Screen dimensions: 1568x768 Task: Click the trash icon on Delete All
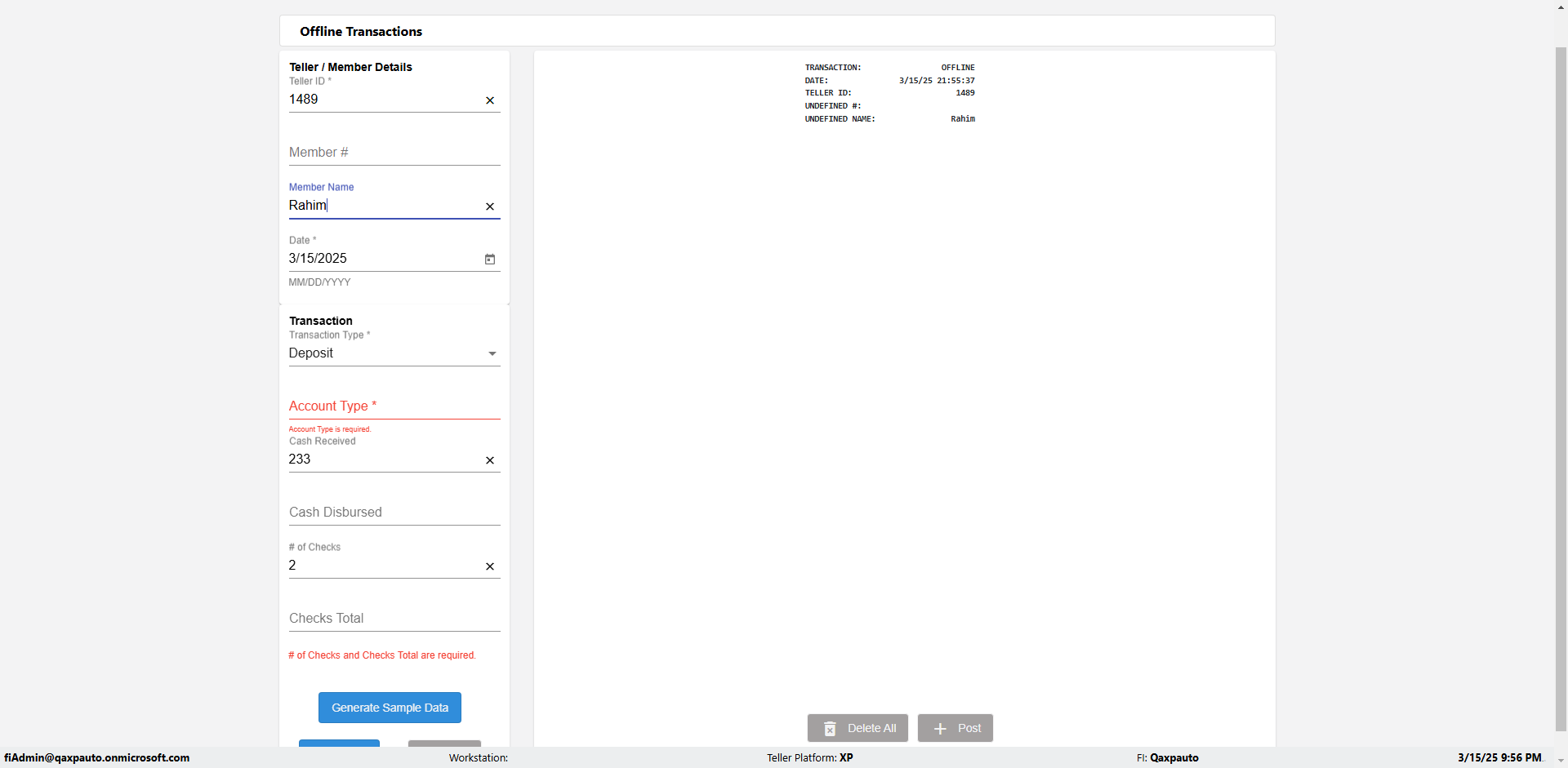point(830,728)
